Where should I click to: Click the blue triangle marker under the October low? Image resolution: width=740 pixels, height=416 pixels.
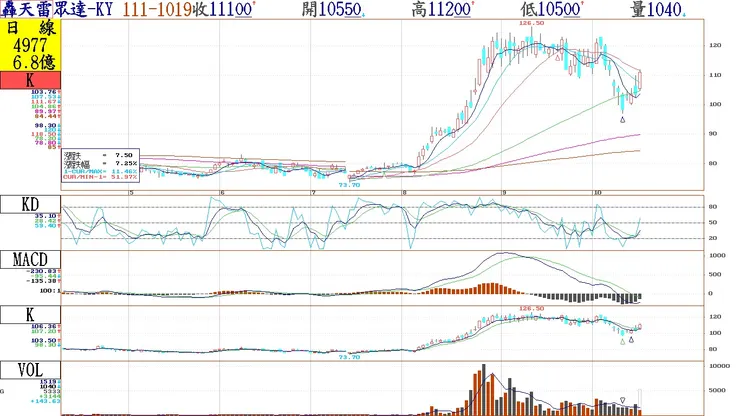622,120
